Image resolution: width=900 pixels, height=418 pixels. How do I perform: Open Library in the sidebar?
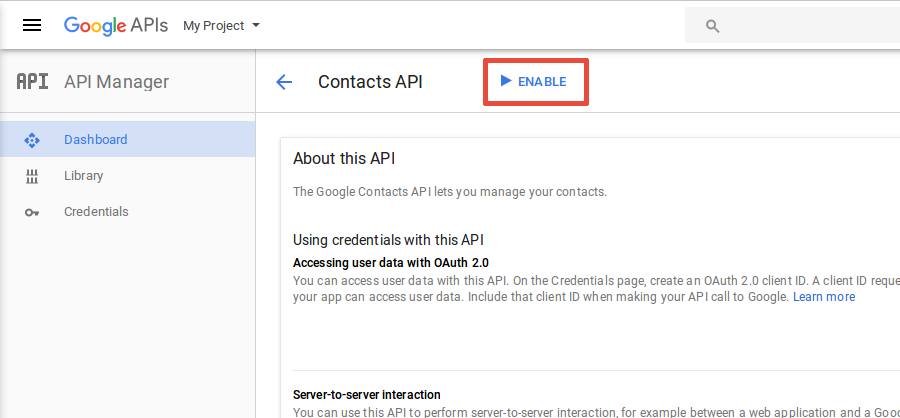pos(127,176)
